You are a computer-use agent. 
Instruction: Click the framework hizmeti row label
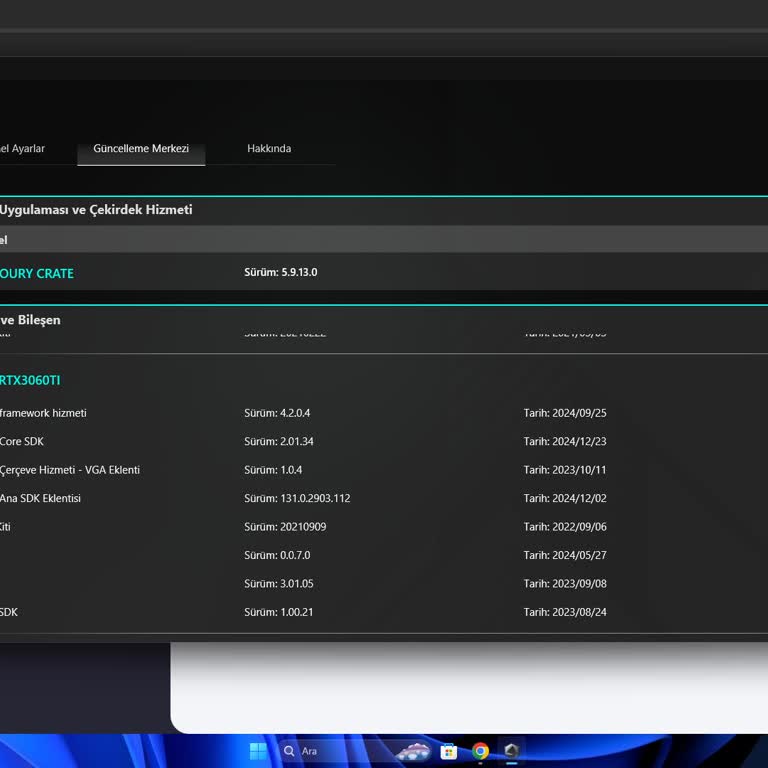pos(43,413)
